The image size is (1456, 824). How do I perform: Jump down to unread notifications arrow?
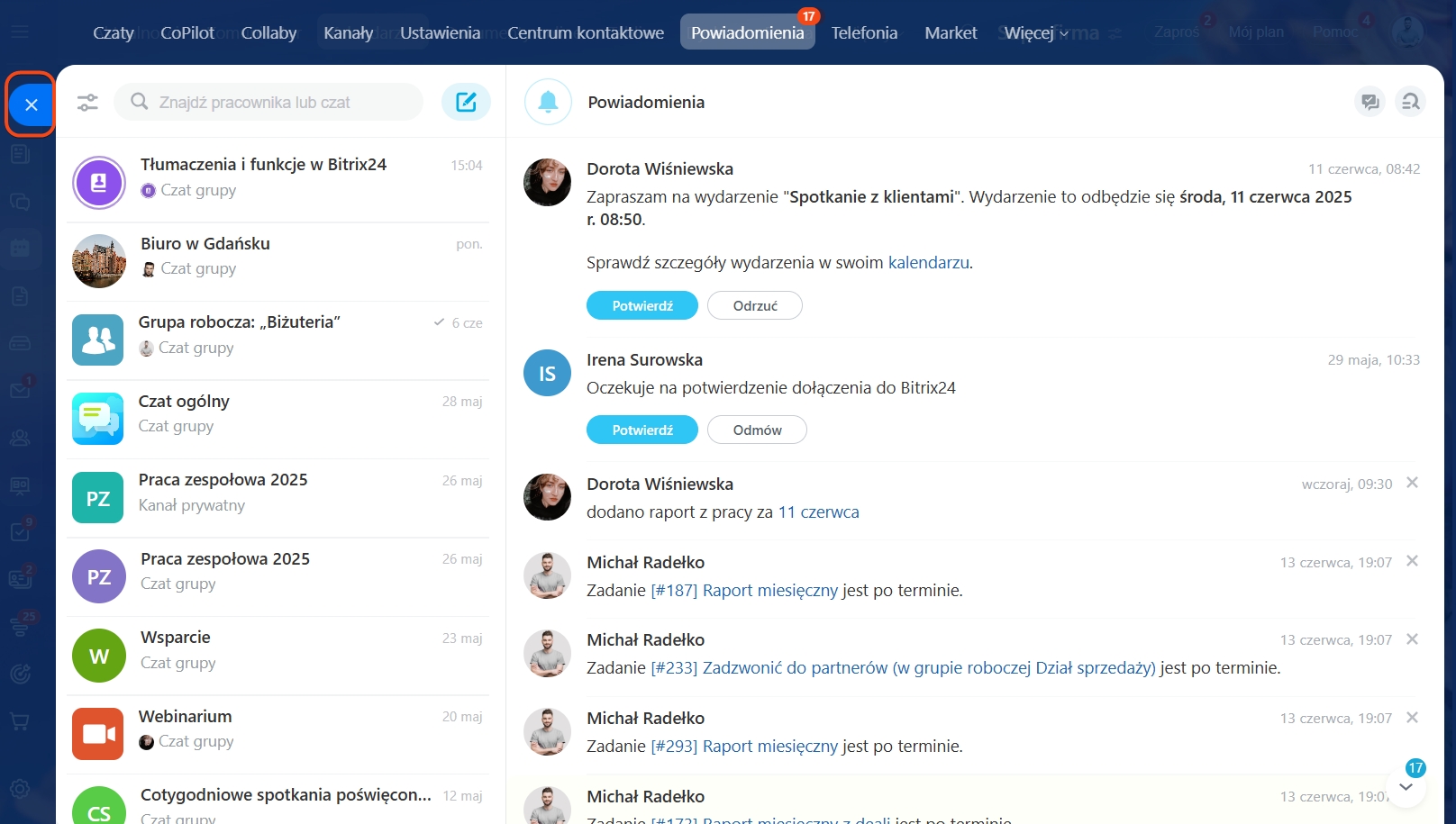[1406, 787]
